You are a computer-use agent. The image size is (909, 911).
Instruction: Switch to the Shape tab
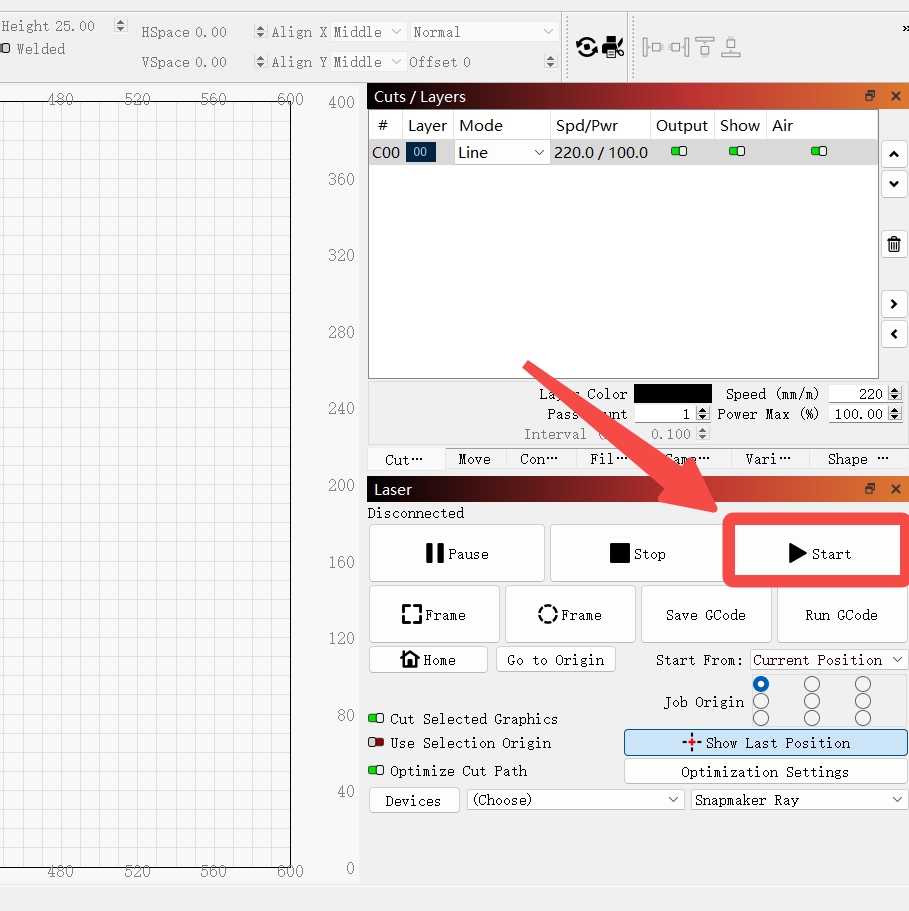[x=857, y=459]
